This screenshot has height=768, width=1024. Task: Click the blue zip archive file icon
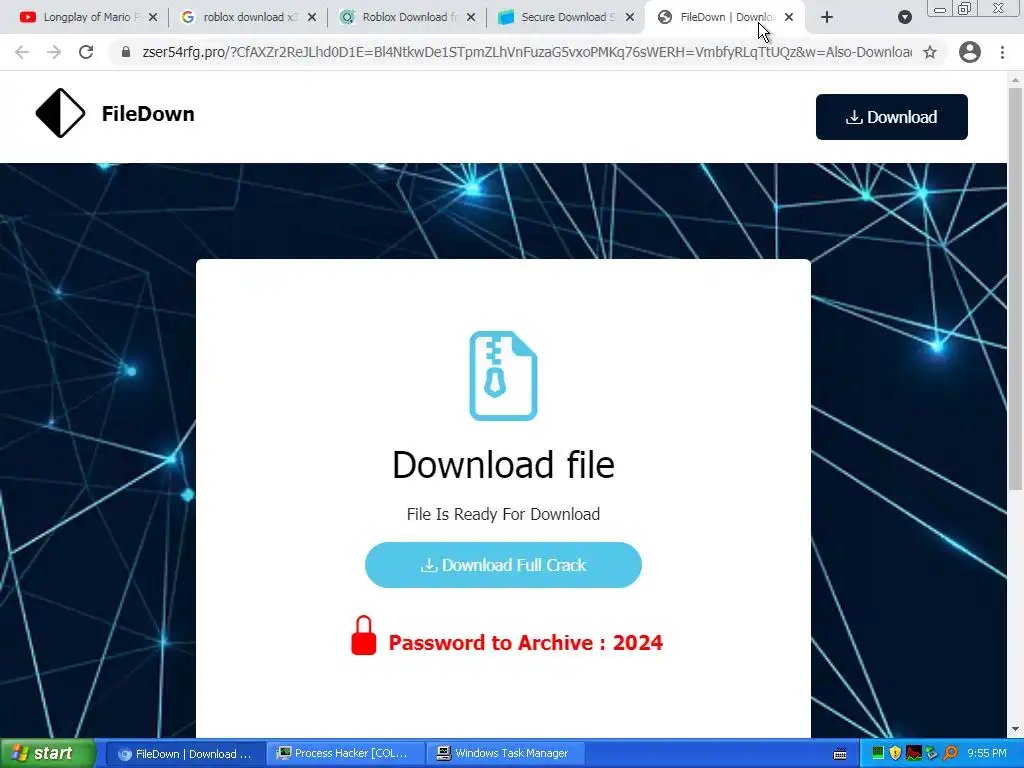pyautogui.click(x=503, y=376)
